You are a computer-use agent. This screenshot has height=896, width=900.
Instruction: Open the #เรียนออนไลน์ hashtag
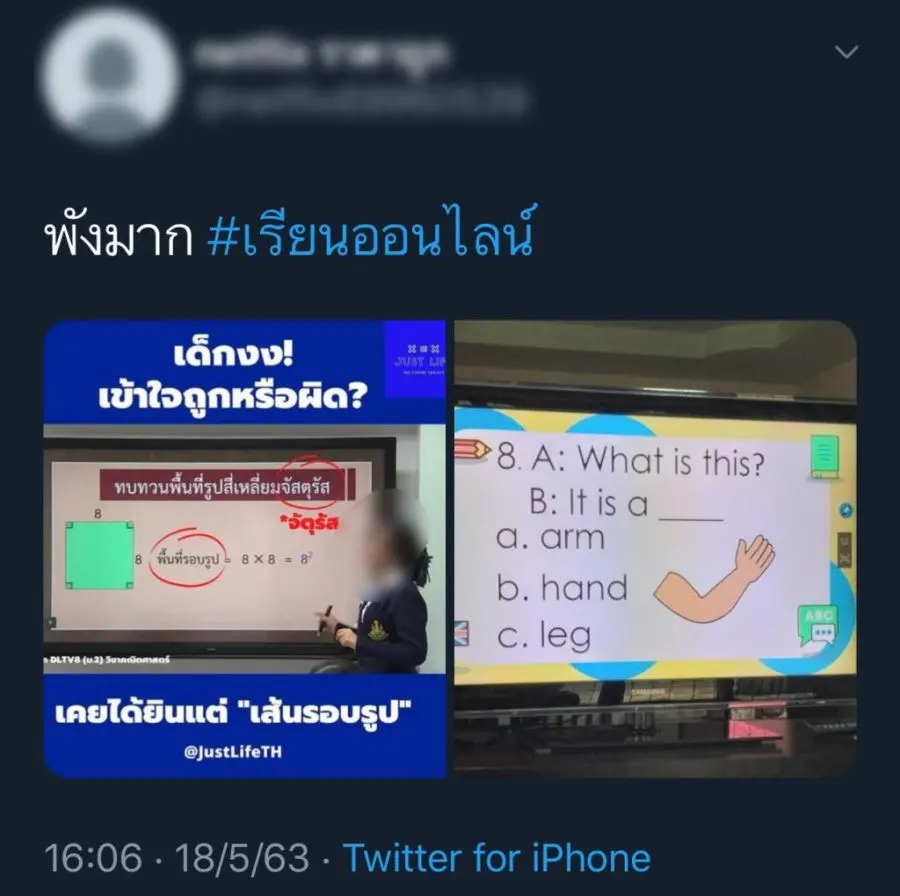370,232
